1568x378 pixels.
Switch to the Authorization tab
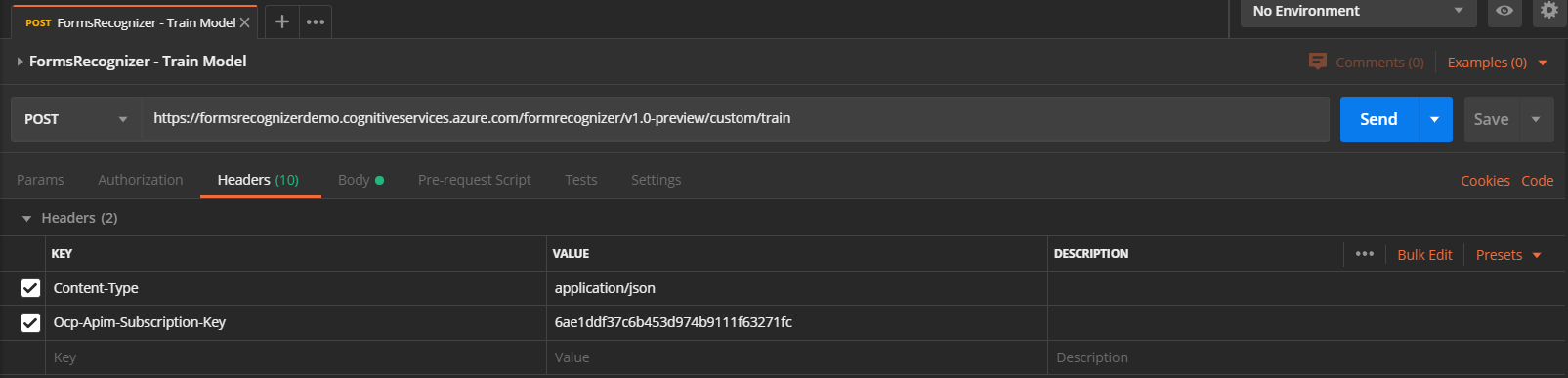[140, 180]
